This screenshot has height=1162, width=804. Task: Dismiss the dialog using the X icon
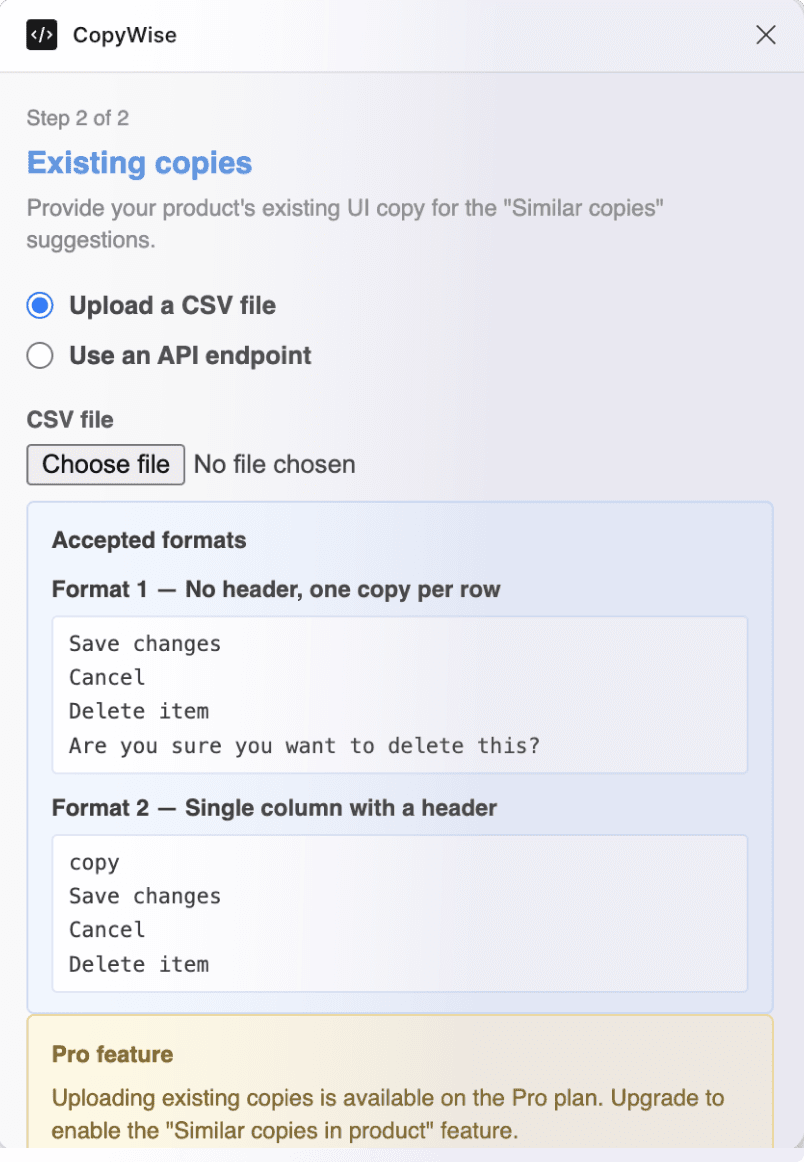[x=766, y=35]
